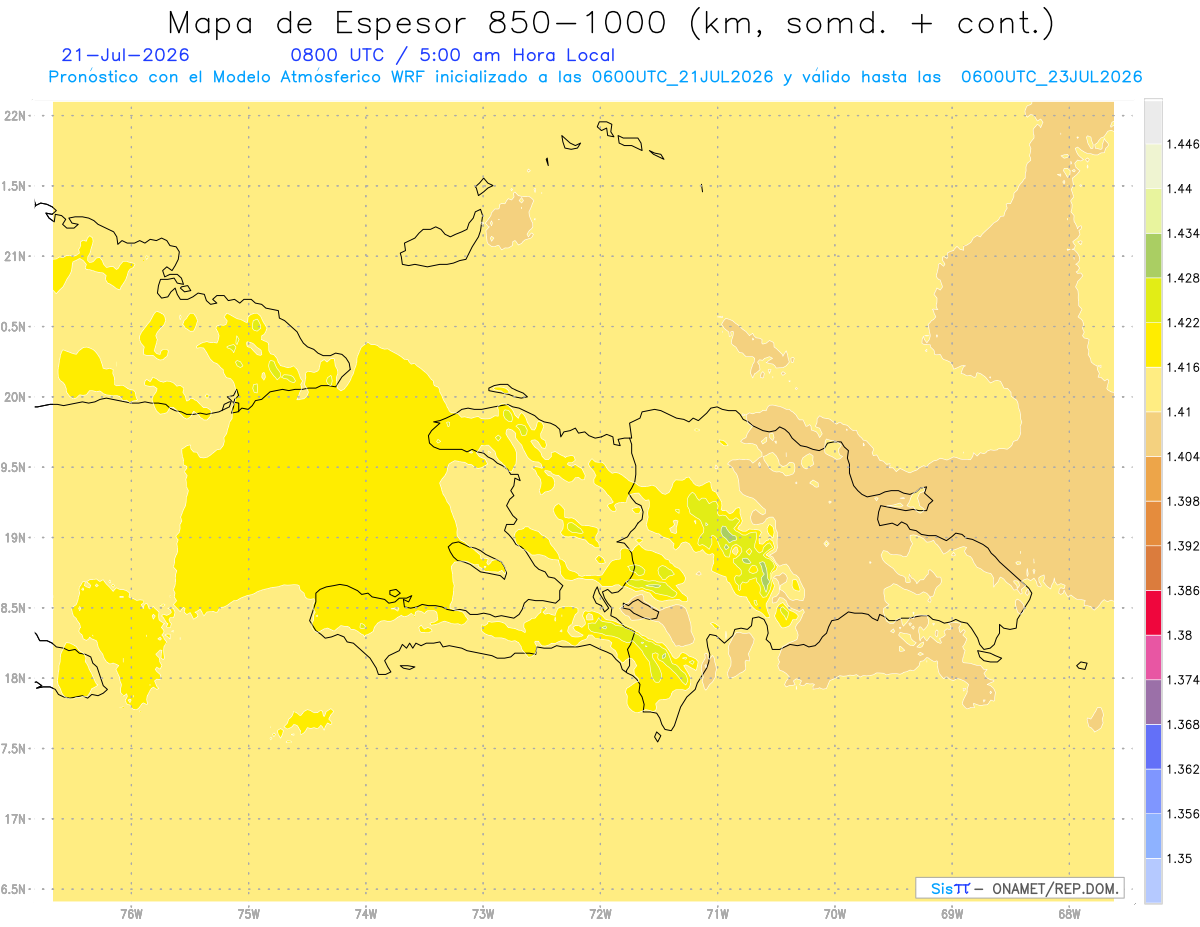Viewport: 1200px width, 927px height.
Task: Click the '1.35' colorbar value
Action: click(x=1179, y=859)
